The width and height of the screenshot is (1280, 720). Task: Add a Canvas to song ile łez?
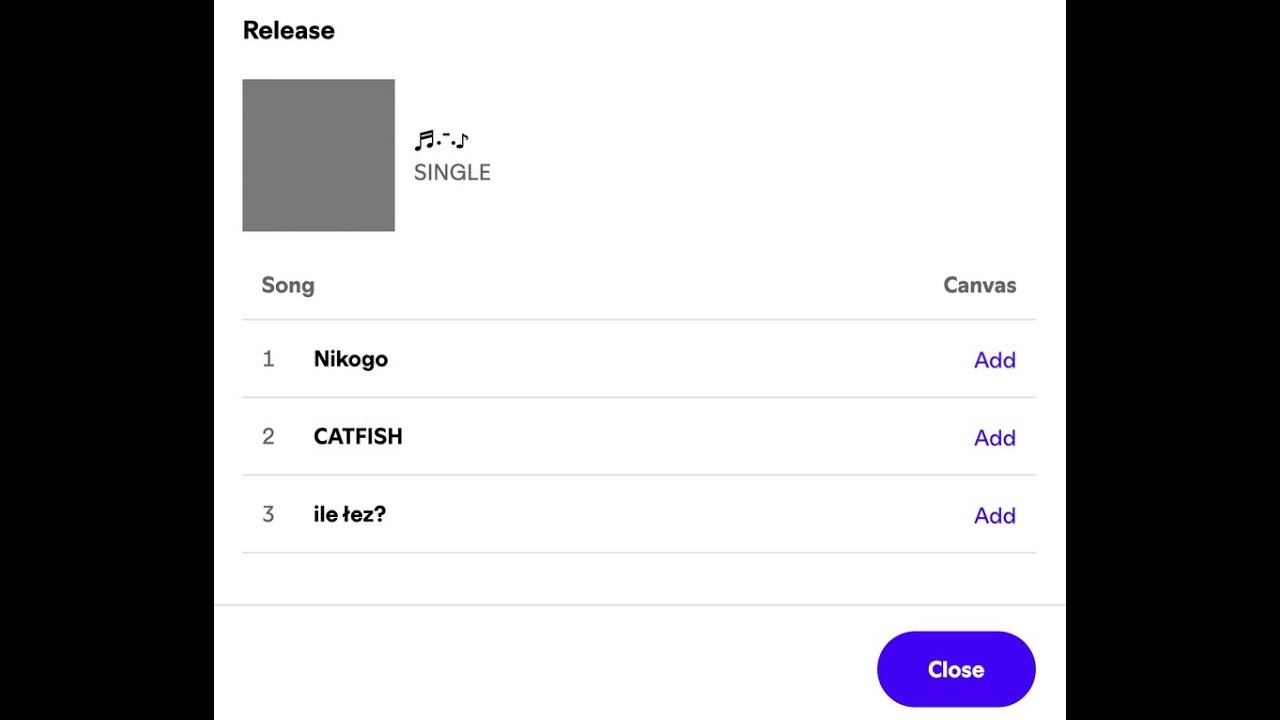(994, 516)
